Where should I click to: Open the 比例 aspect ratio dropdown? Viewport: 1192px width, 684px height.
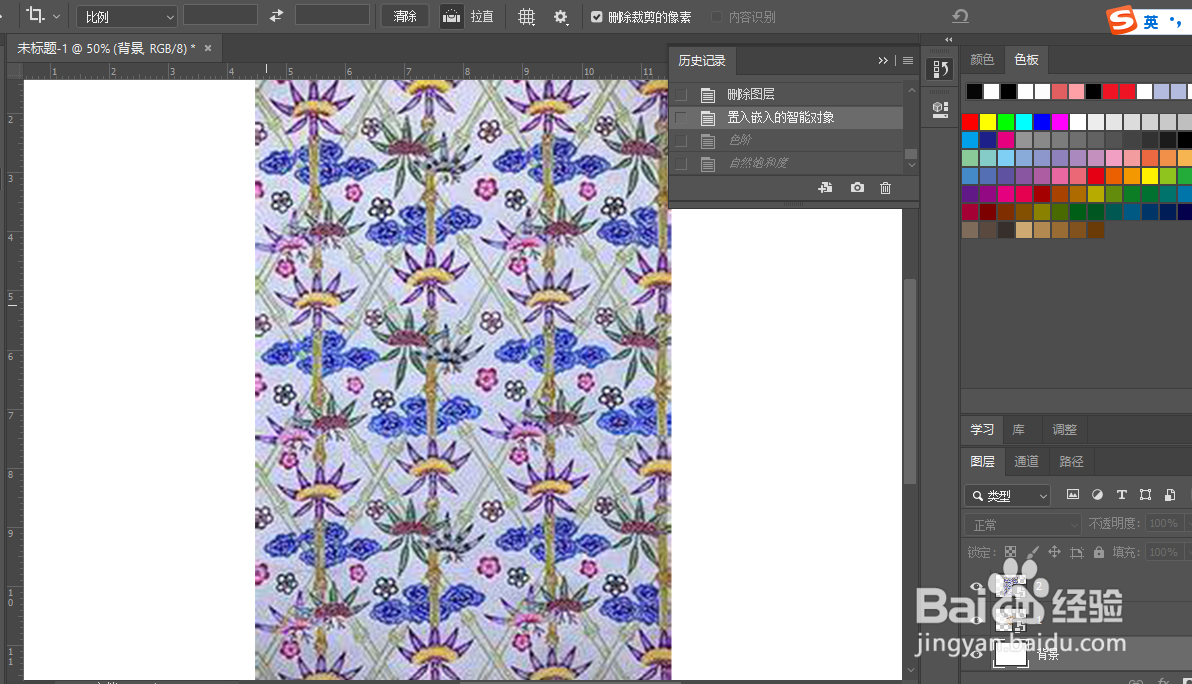tap(127, 16)
